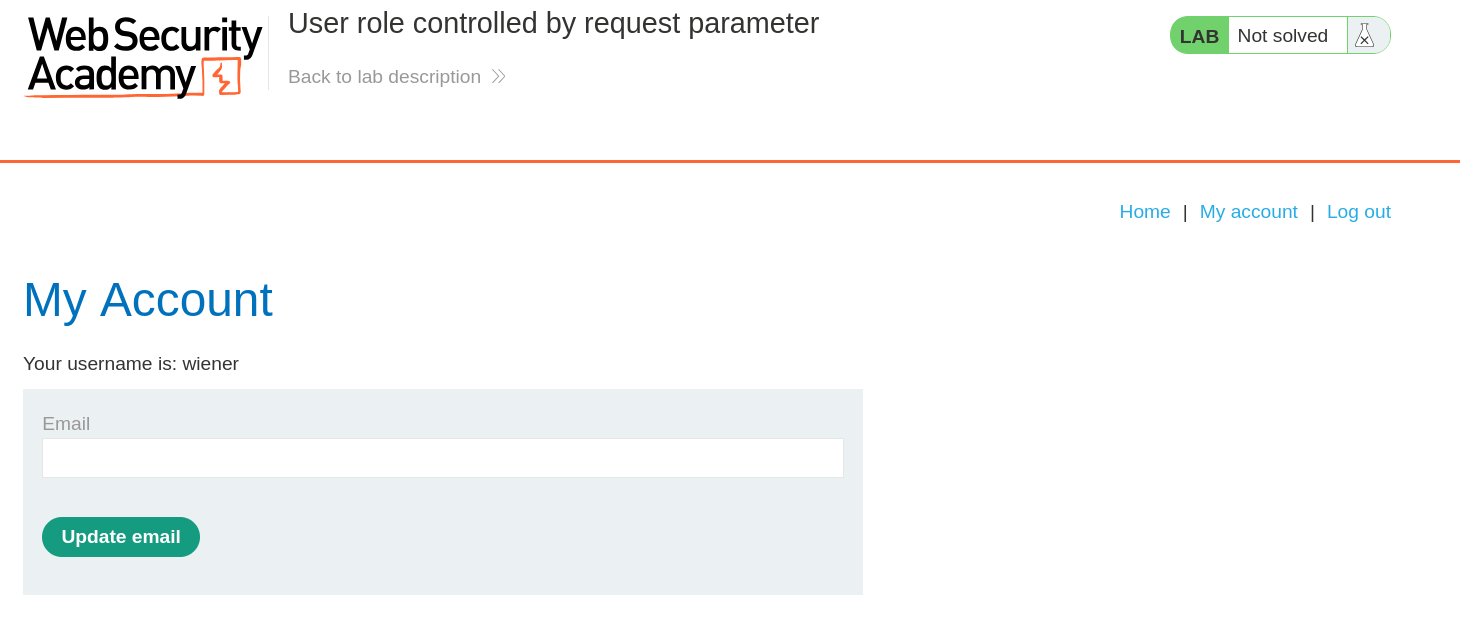Image resolution: width=1460 pixels, height=619 pixels.
Task: Navigate to My account
Action: tap(1248, 211)
